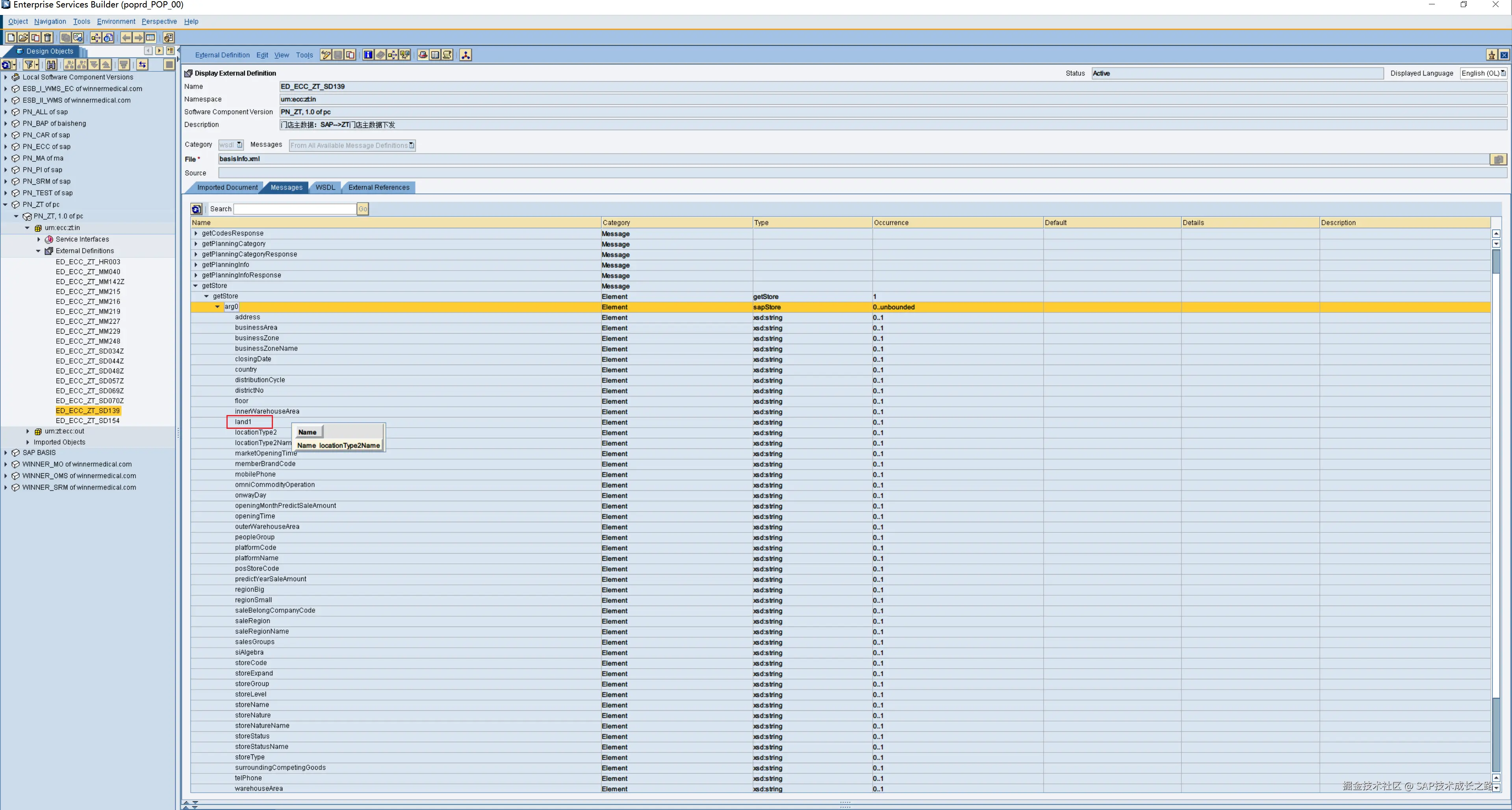Image resolution: width=1512 pixels, height=810 pixels.
Task: Click the binoculars Find icon in navigation pane
Action: tap(52, 65)
